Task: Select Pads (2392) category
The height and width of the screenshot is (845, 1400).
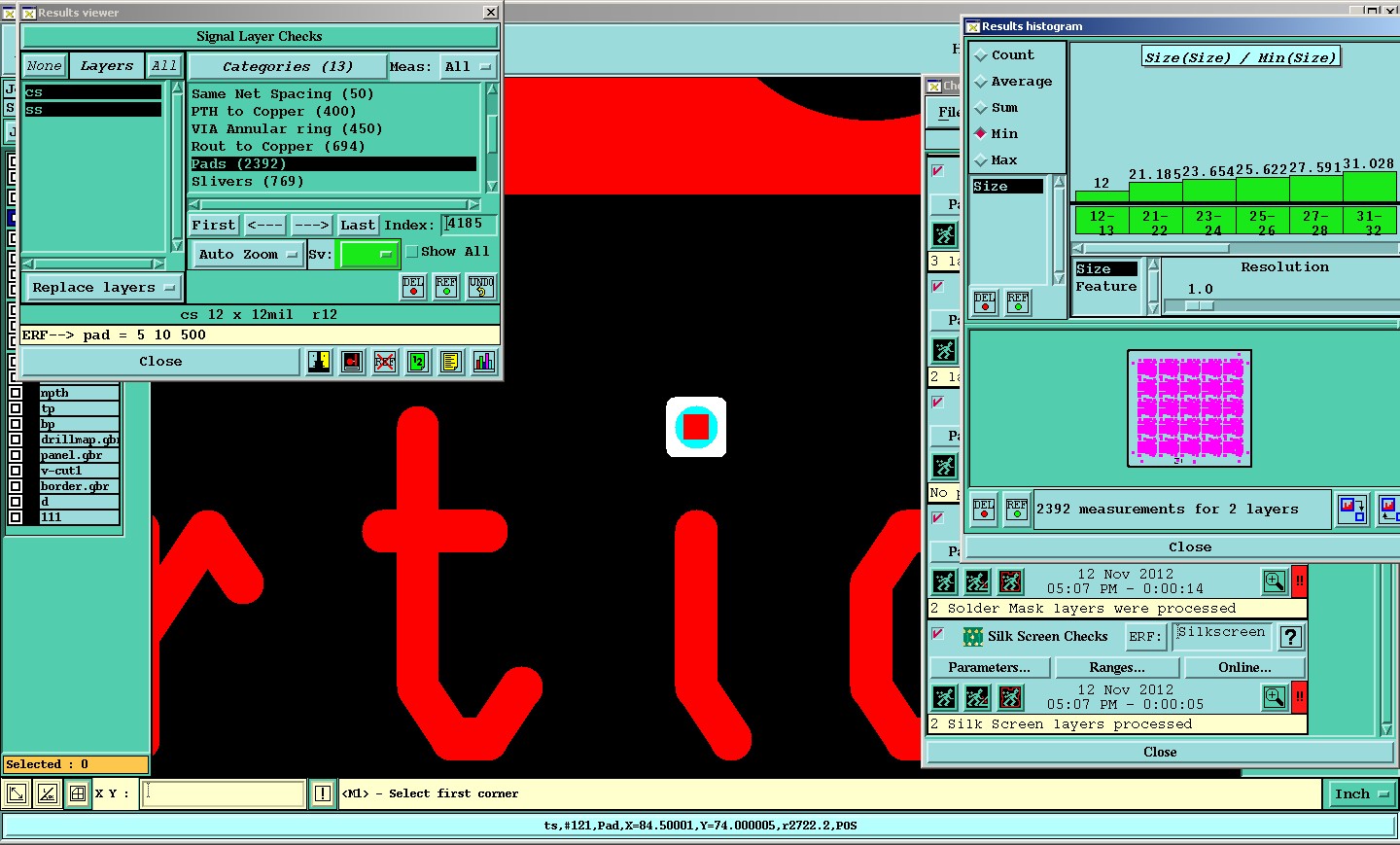Action: [332, 164]
